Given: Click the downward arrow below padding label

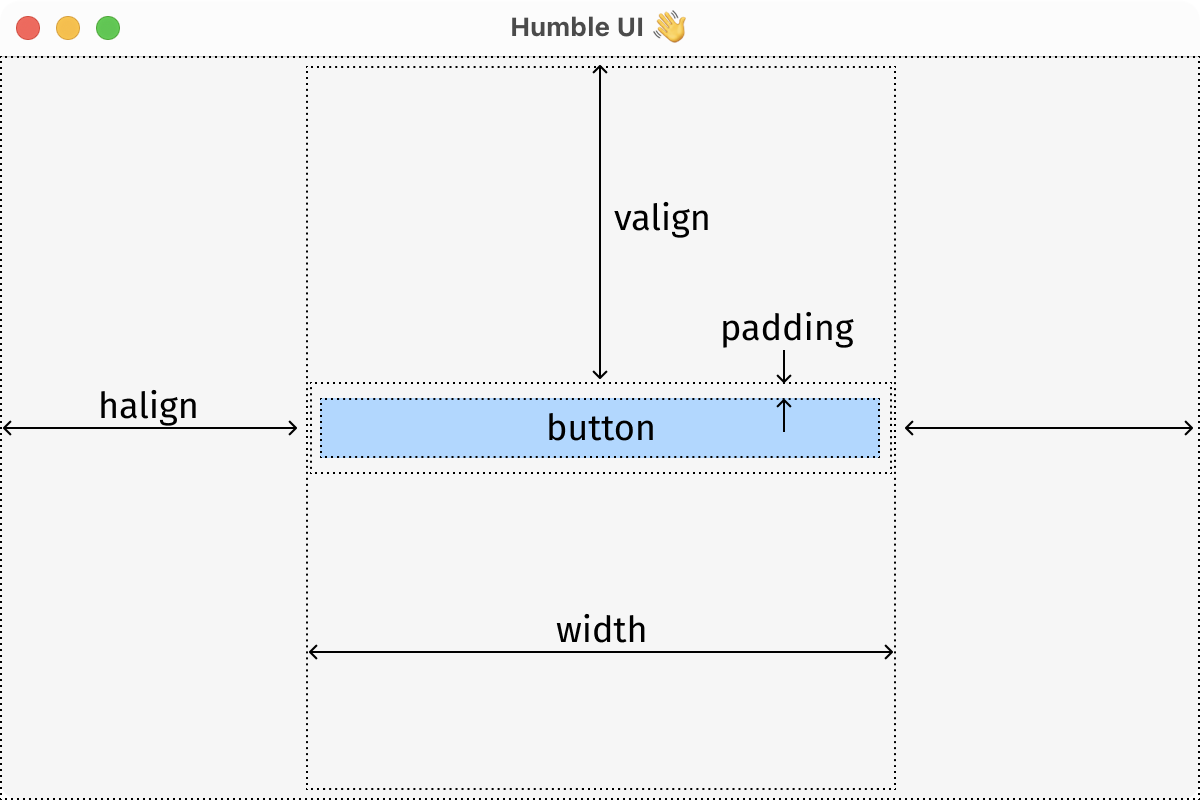Looking at the screenshot, I should click(784, 366).
